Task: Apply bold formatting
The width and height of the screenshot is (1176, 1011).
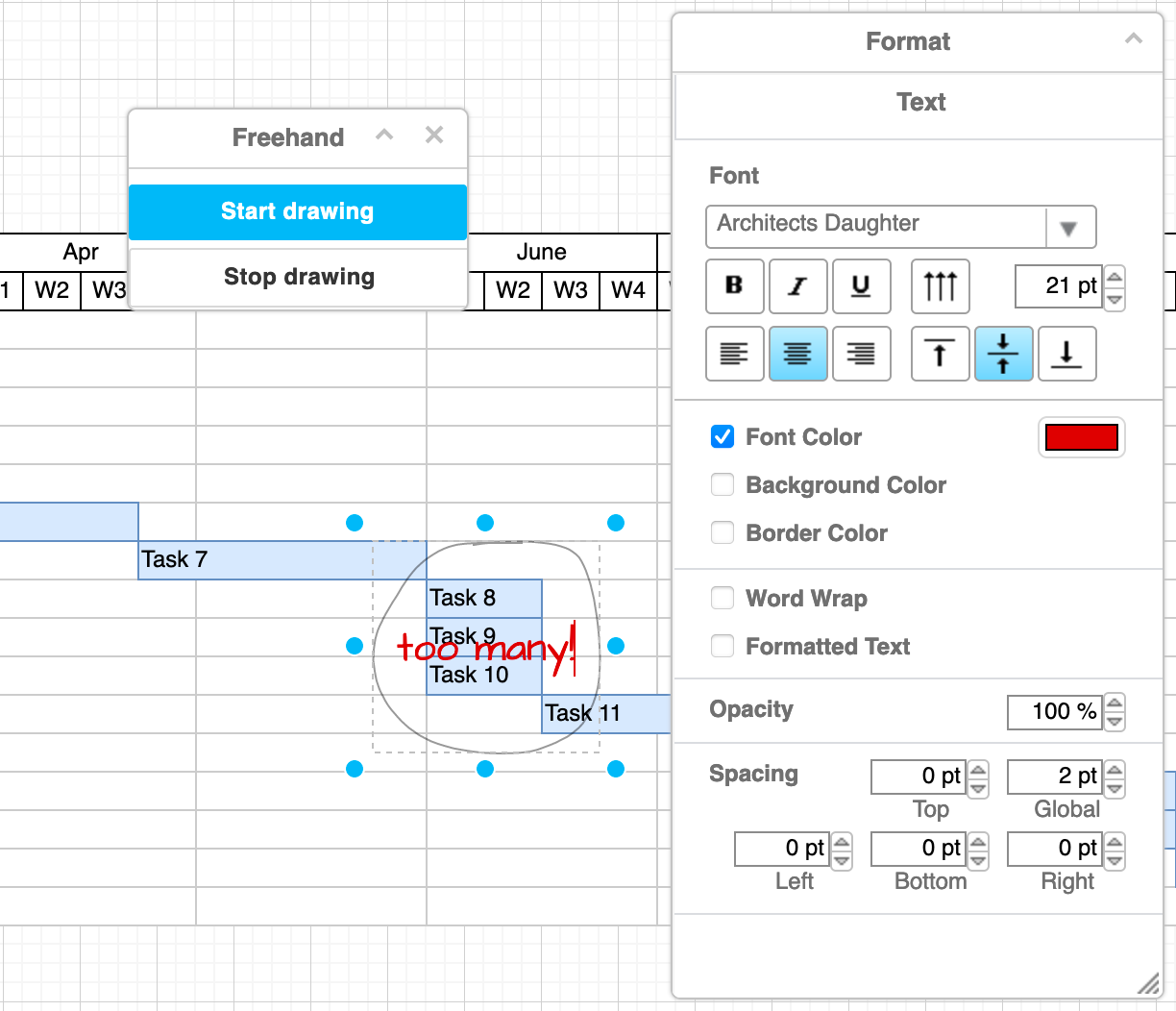Action: coord(734,285)
